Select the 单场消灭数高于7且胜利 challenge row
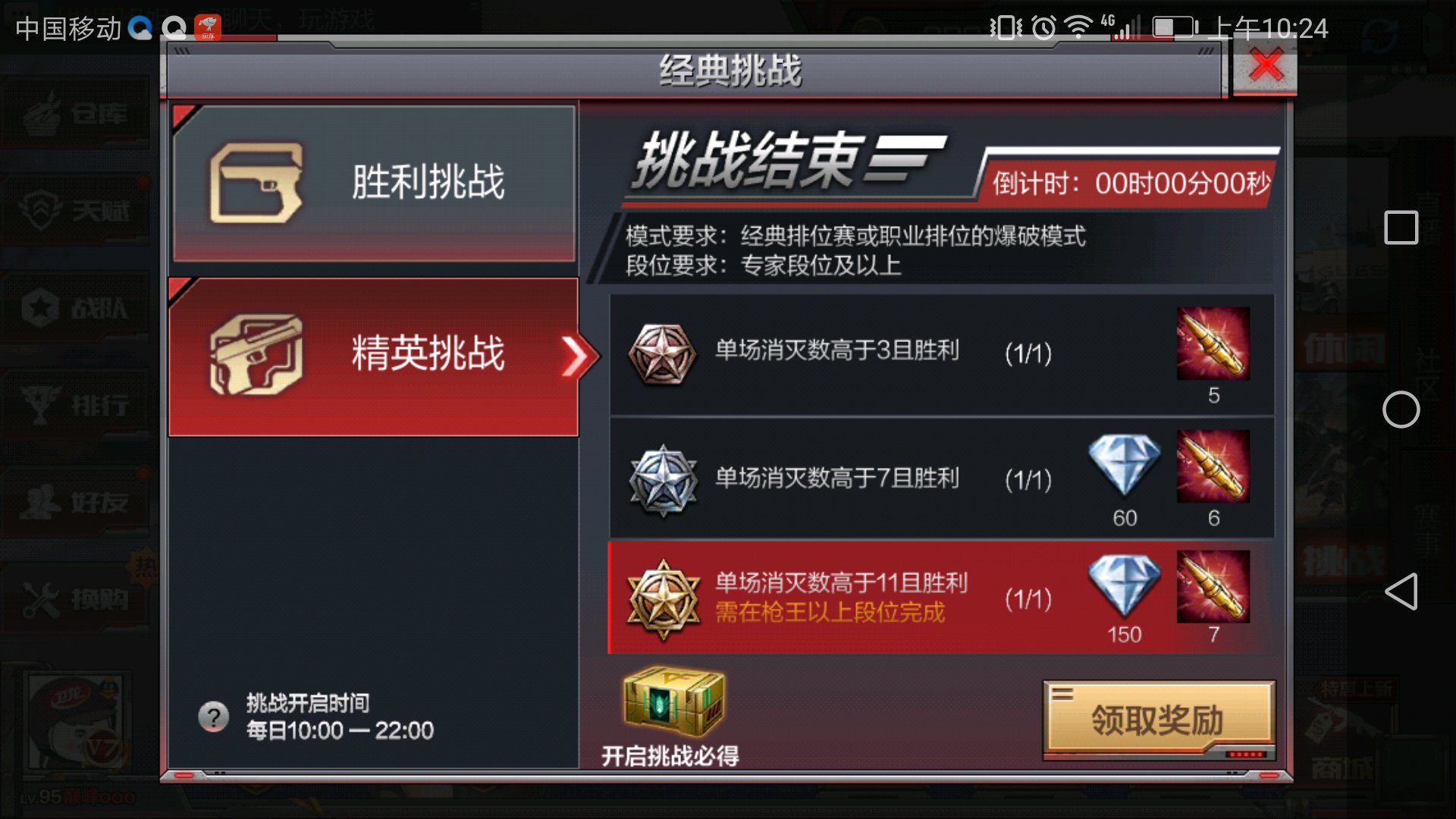The height and width of the screenshot is (819, 1456). pyautogui.click(x=941, y=478)
